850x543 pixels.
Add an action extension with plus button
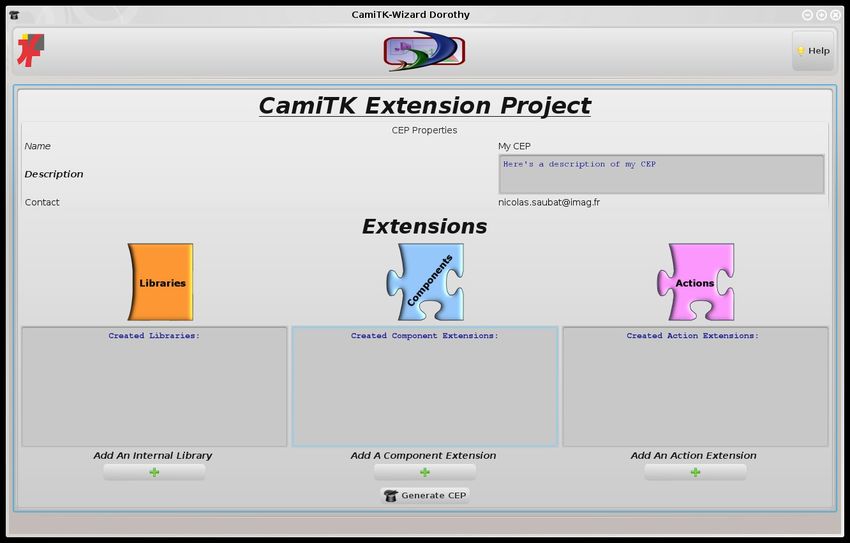pyautogui.click(x=696, y=473)
